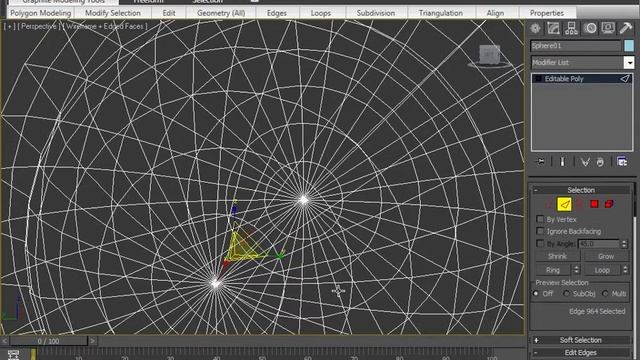The height and width of the screenshot is (360, 640).
Task: Click the By Angle value field
Action: [599, 244]
